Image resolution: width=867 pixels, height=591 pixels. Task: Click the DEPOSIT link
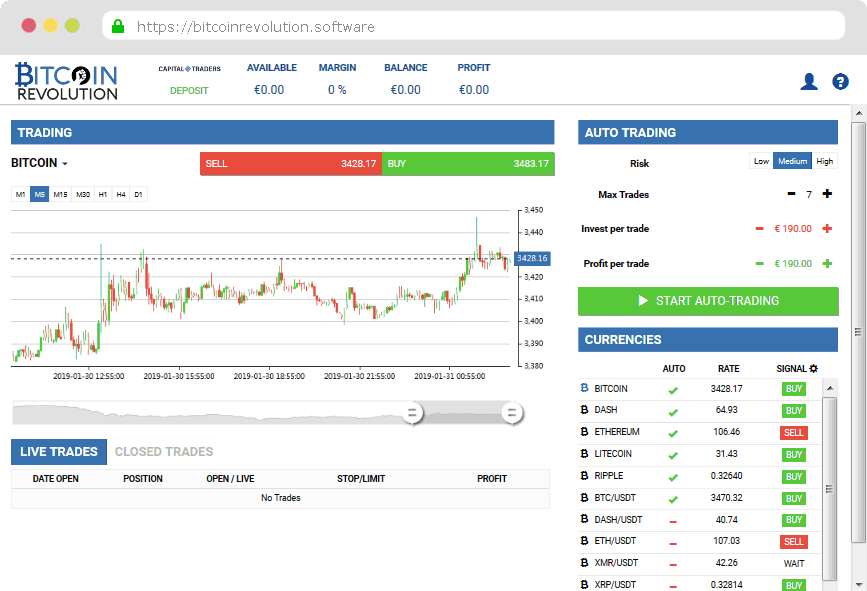189,91
